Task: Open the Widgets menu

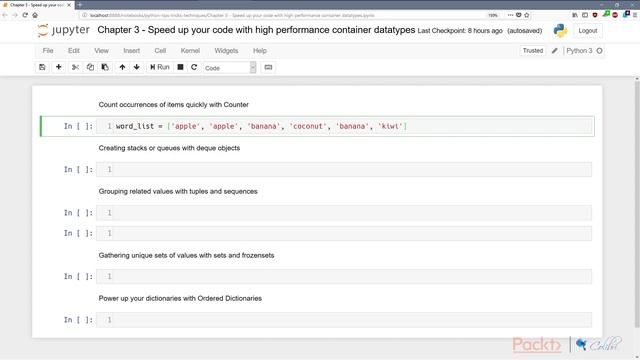Action: [226, 51]
